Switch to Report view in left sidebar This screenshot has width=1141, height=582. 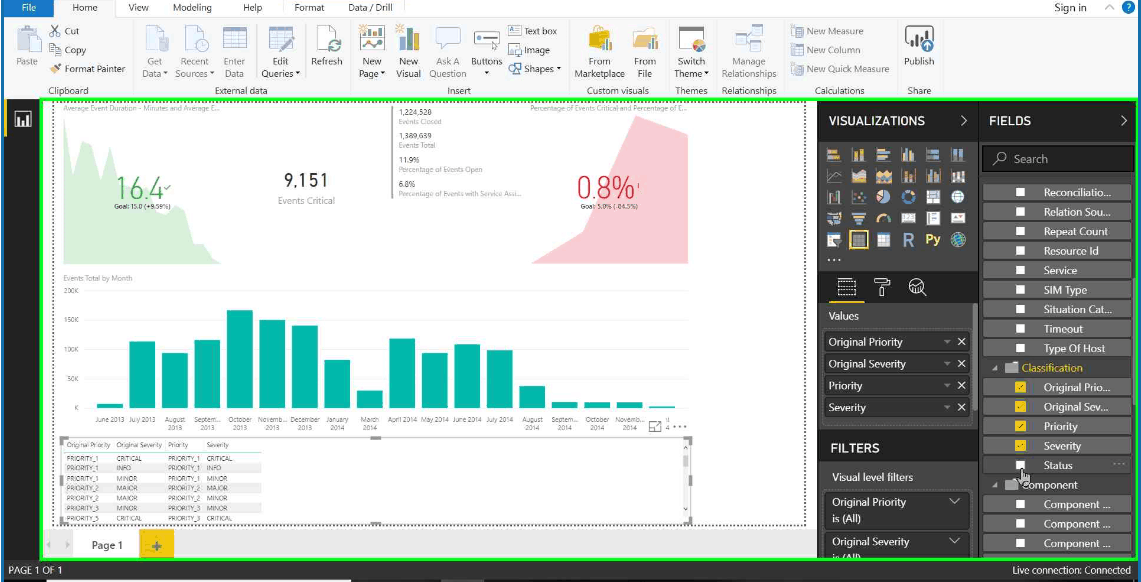click(x=23, y=119)
